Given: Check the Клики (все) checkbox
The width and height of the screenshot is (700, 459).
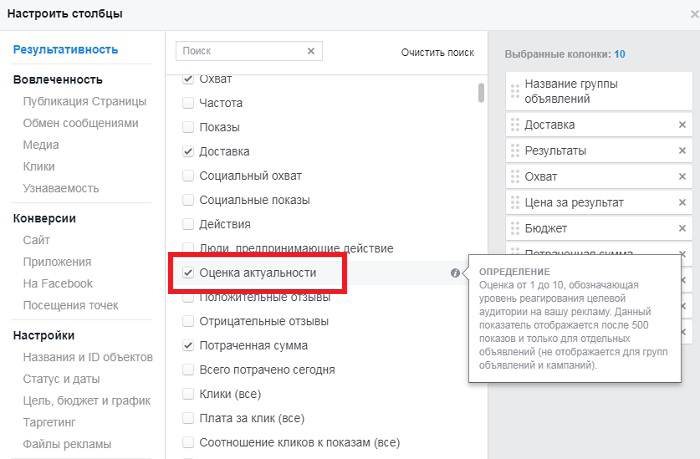Looking at the screenshot, I should pyautogui.click(x=188, y=394).
